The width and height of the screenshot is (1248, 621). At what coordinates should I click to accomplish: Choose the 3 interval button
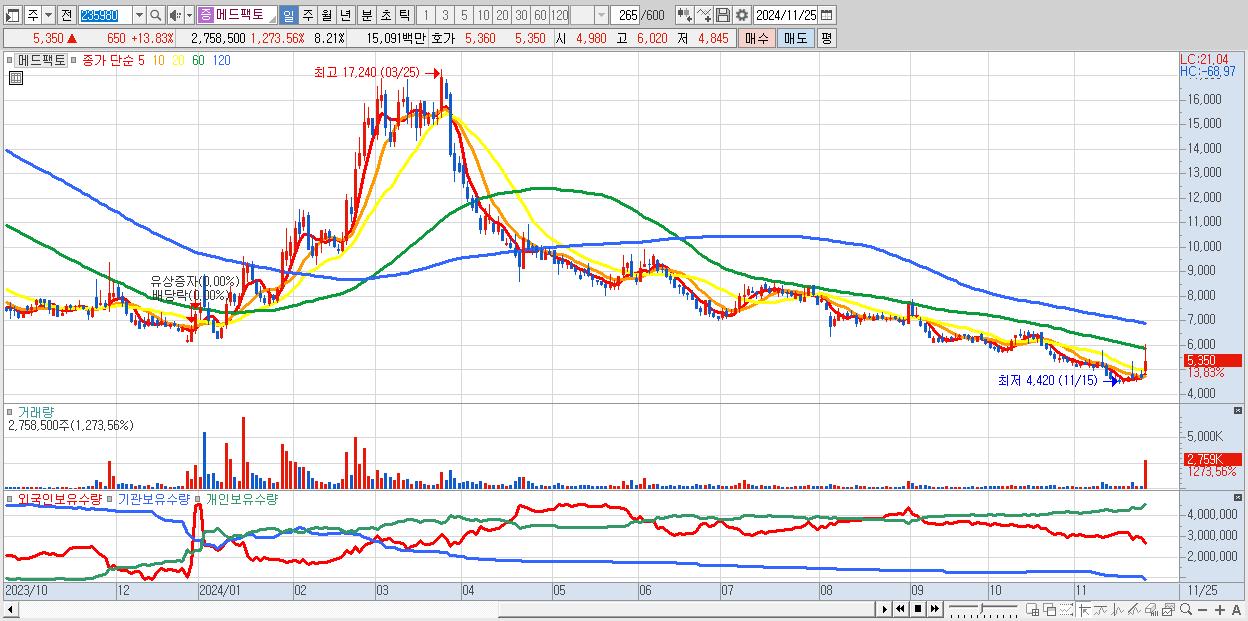point(445,15)
